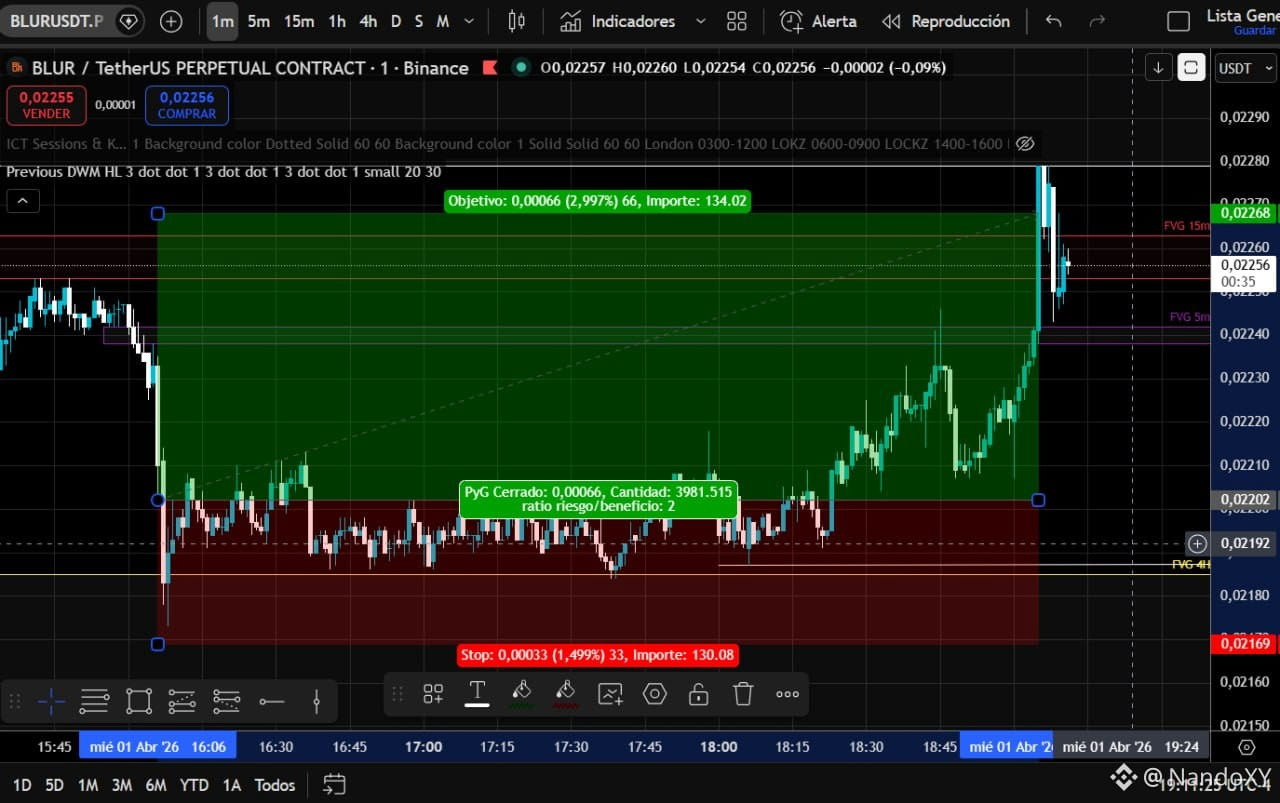Click the red flag next to Binance

tap(490, 68)
